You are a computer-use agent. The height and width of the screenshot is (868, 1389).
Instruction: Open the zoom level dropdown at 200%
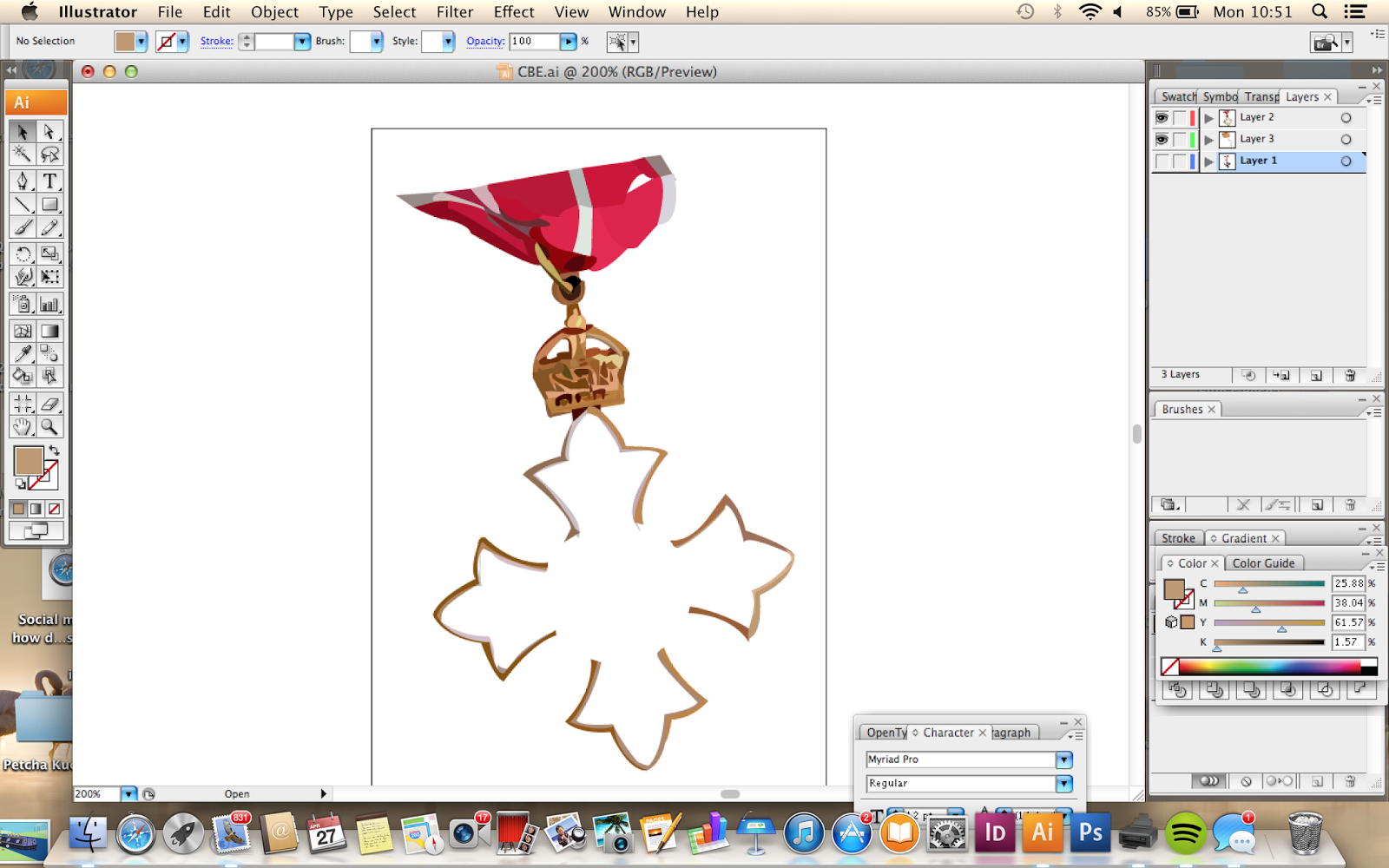point(128,793)
